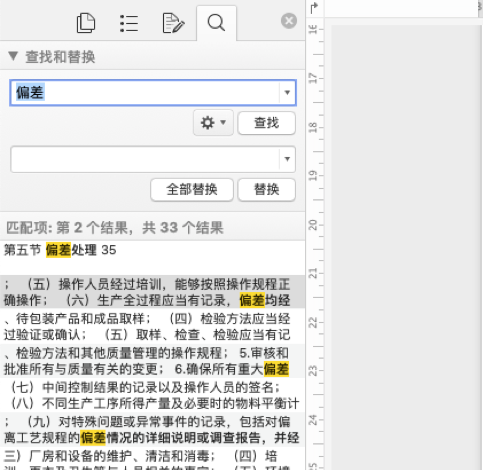Open the replace field history dropdown

[x=287, y=159]
